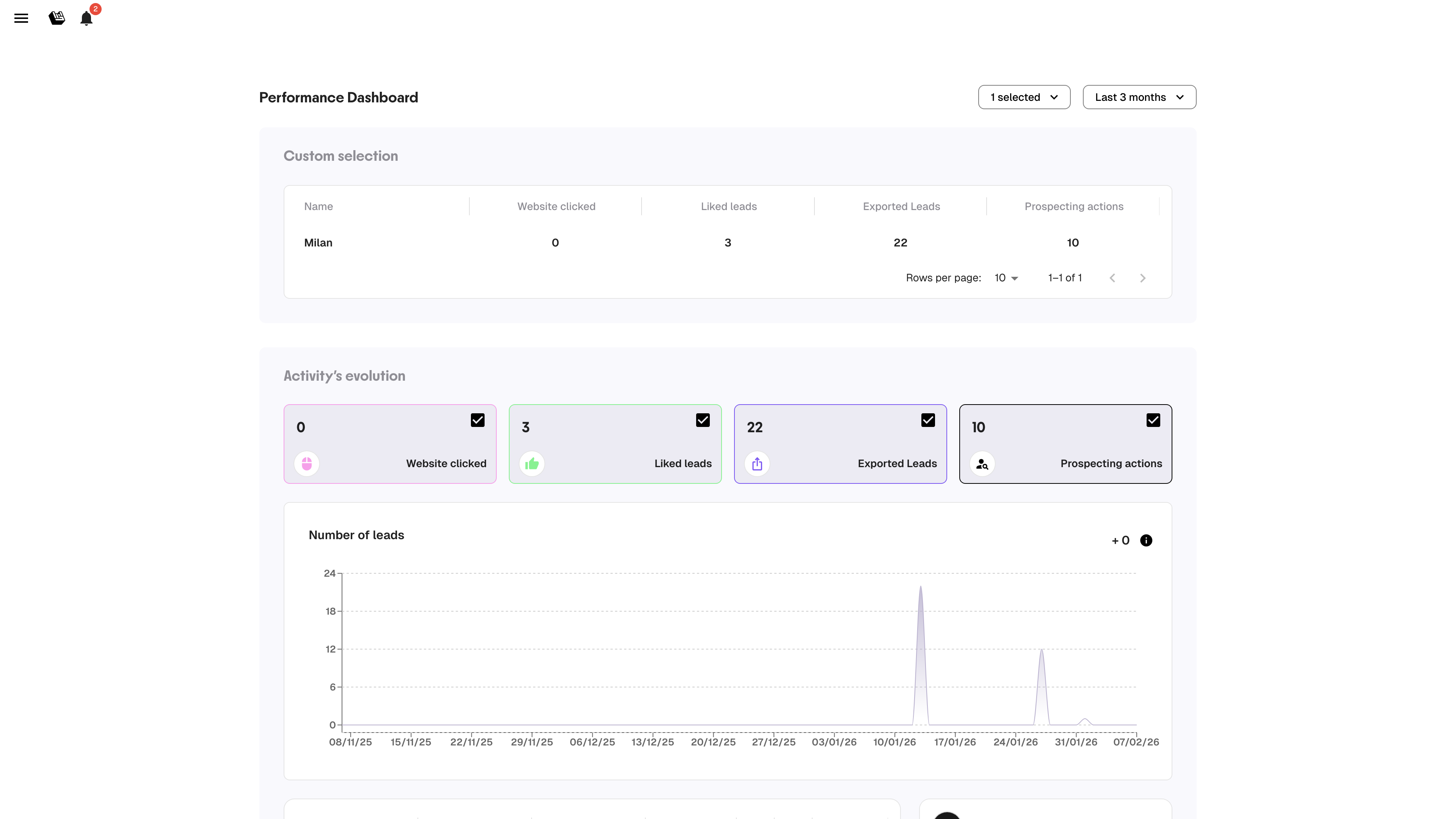Screen dimensions: 1456x819
Task: Expand the 'Last 3 months' dropdown
Action: click(1139, 97)
